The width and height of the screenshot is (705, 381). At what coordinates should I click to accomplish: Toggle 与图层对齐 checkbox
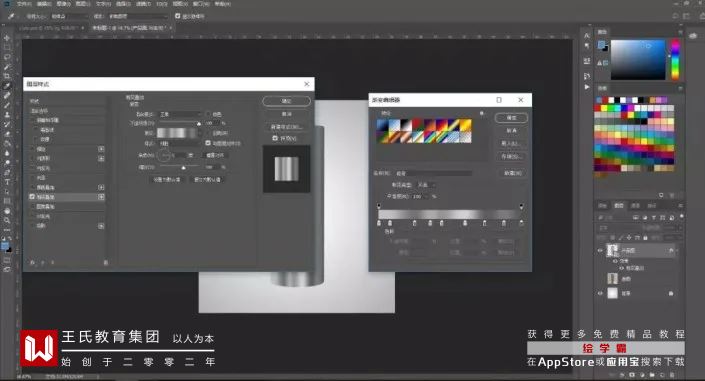pyautogui.click(x=208, y=143)
